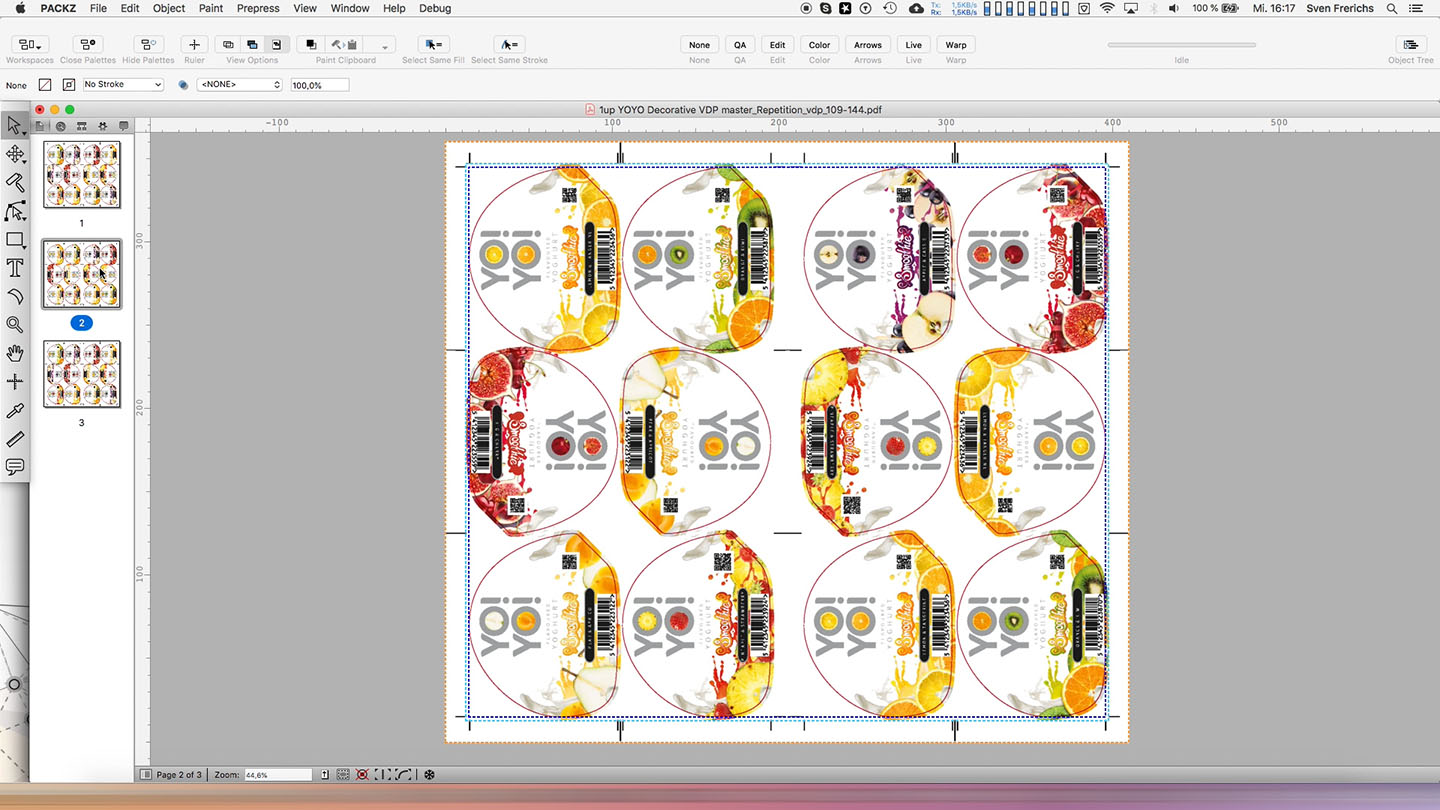Open the Spotlight search in menu bar
Screen dimensions: 1440x810
tap(1392, 8)
